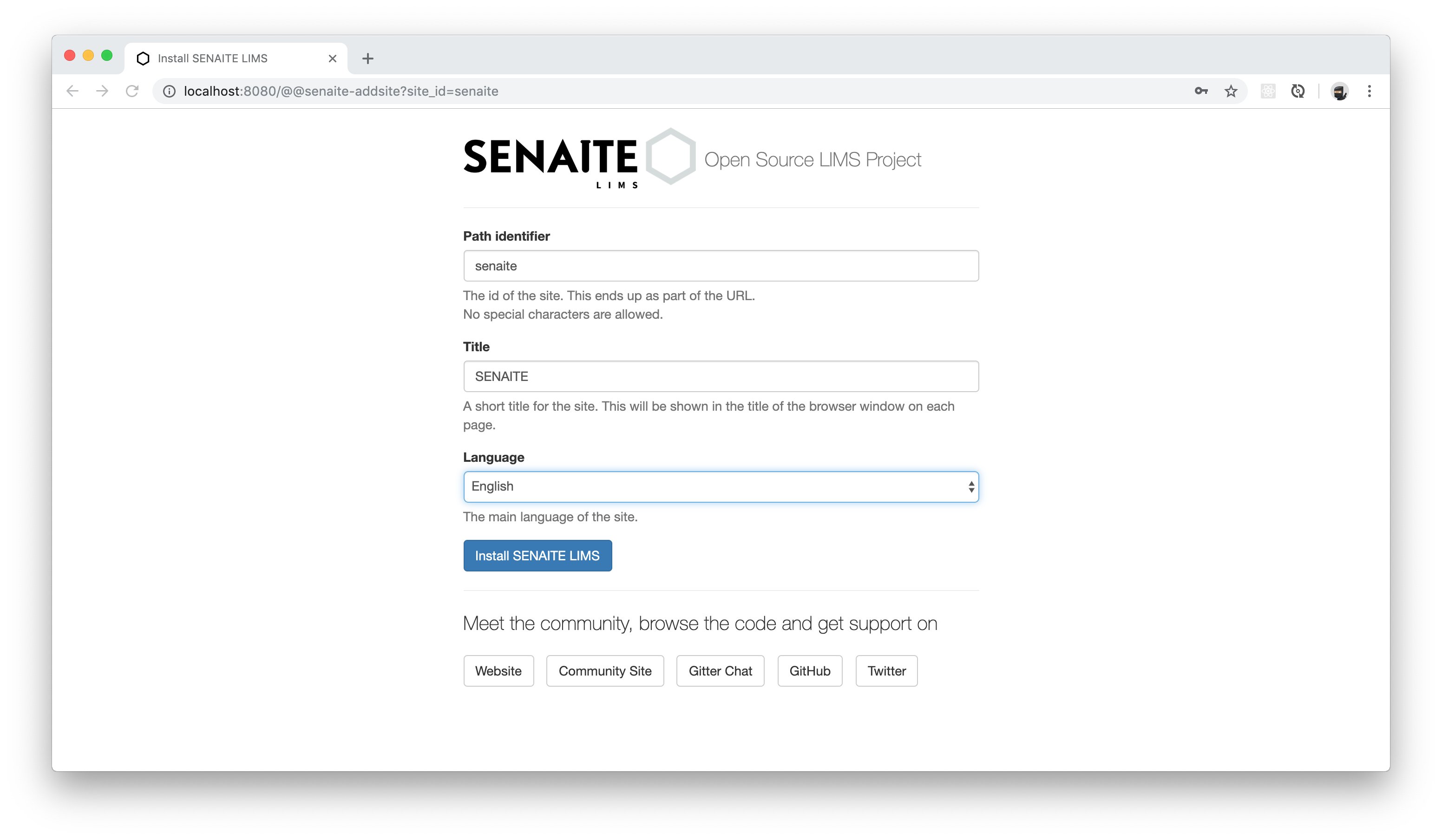Click the browser forward navigation icon

[x=102, y=91]
